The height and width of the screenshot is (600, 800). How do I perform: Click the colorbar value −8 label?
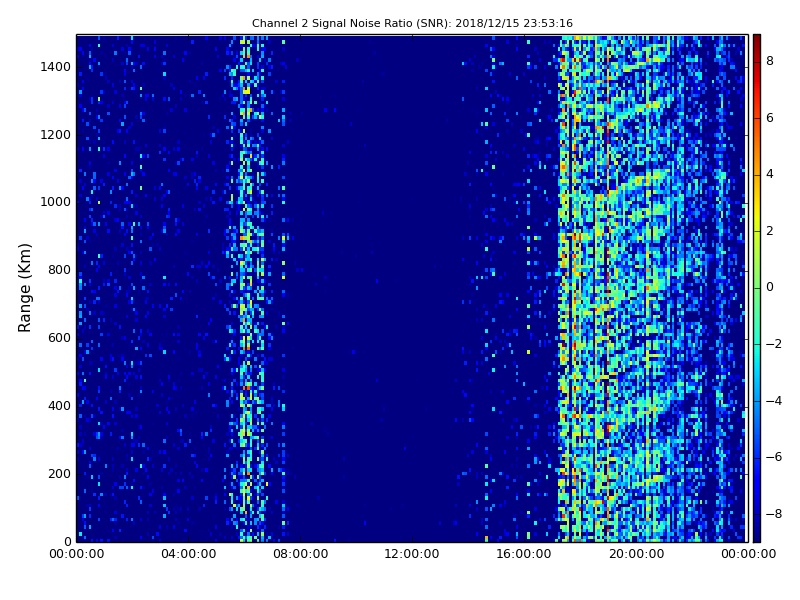[774, 514]
